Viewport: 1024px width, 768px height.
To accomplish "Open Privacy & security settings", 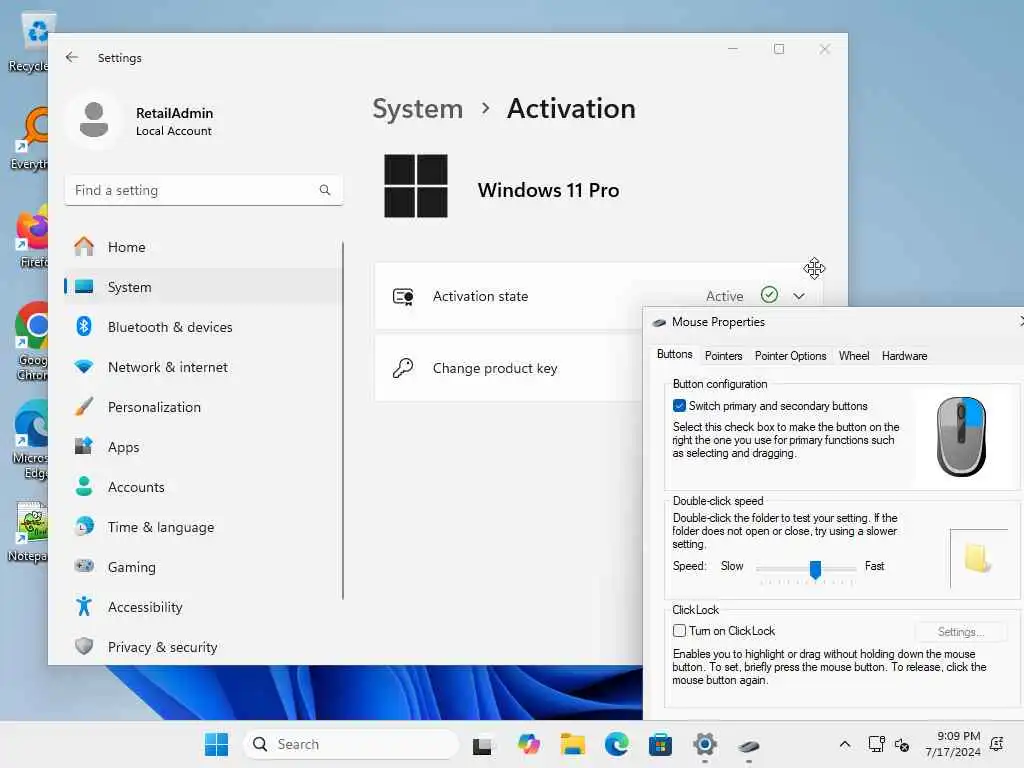I will tap(204, 647).
